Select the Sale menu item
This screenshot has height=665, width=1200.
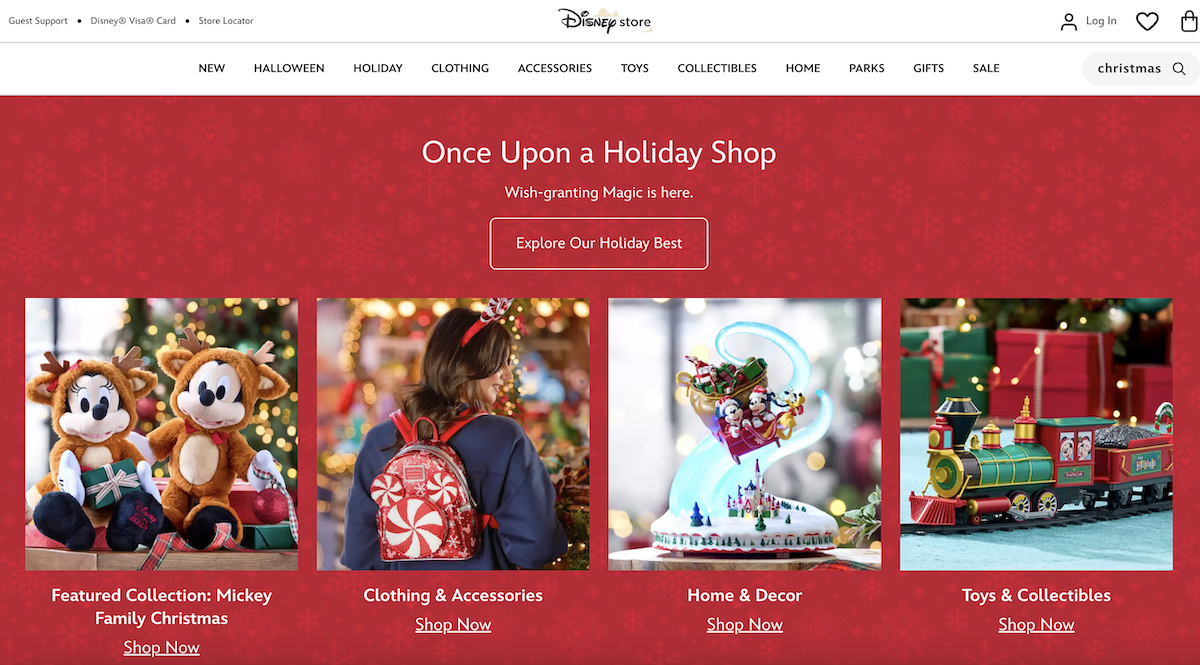click(x=986, y=68)
